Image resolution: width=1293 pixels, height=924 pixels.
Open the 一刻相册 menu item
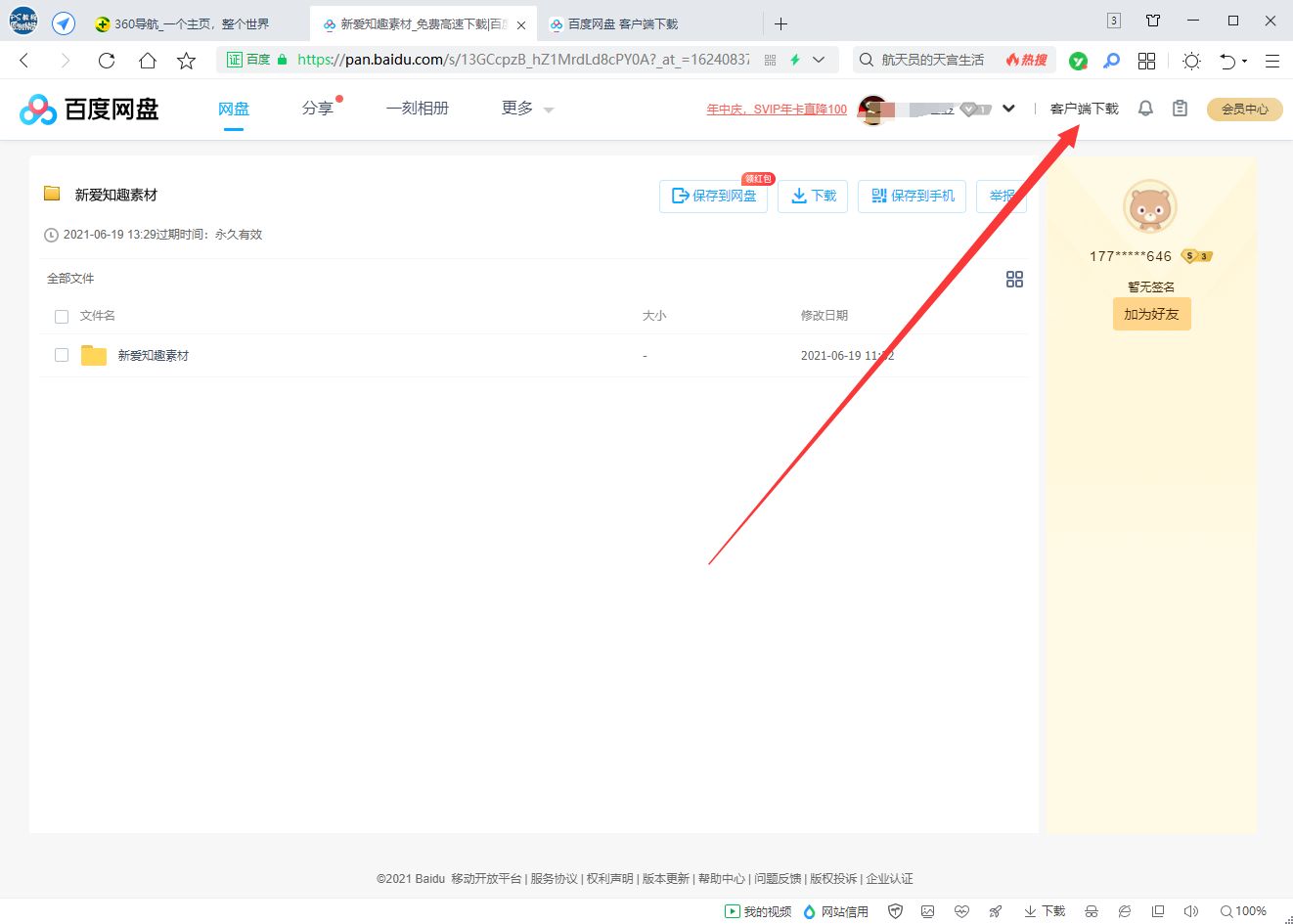coord(417,109)
